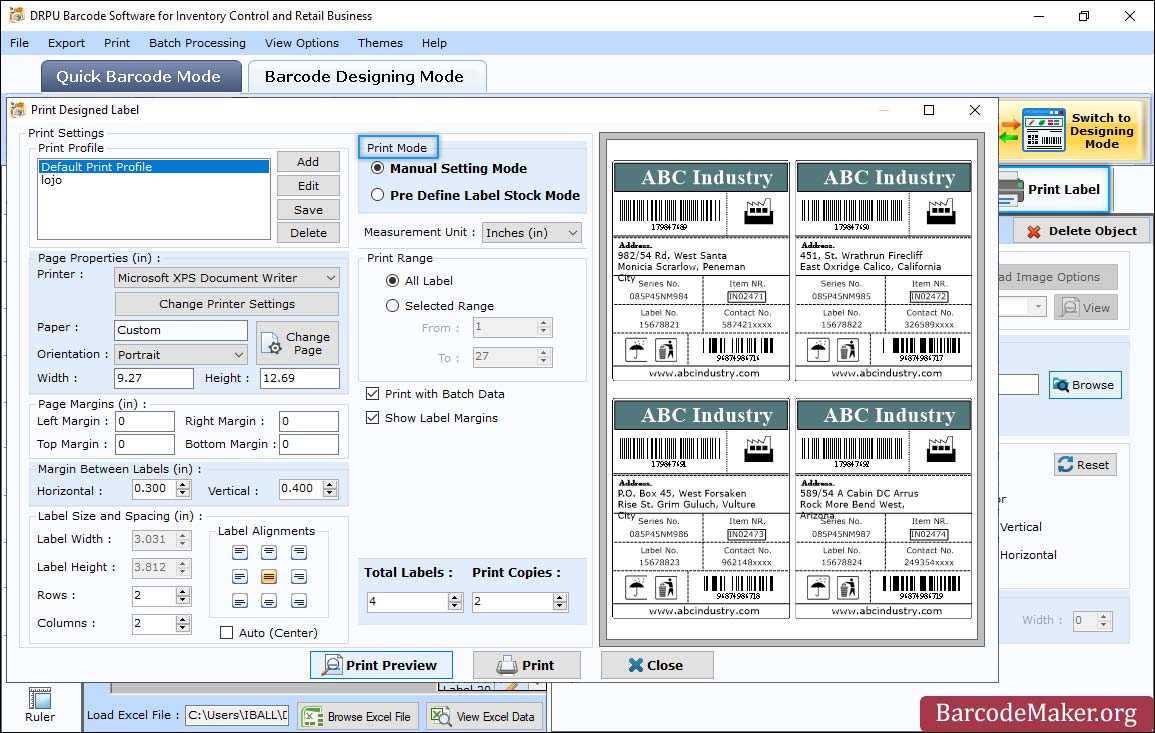Click the Load Excel File path field

(237, 715)
